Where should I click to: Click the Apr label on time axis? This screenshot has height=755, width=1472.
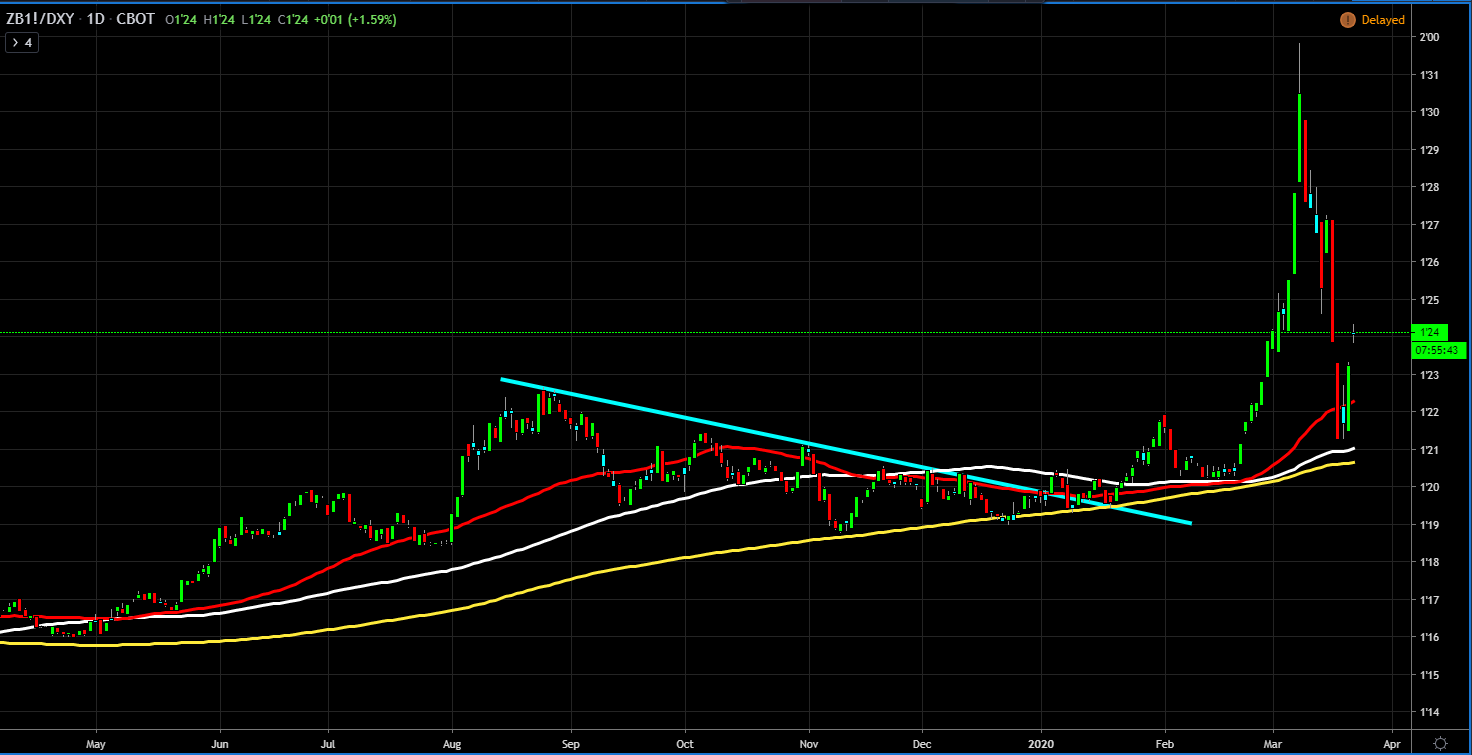pyautogui.click(x=1391, y=744)
